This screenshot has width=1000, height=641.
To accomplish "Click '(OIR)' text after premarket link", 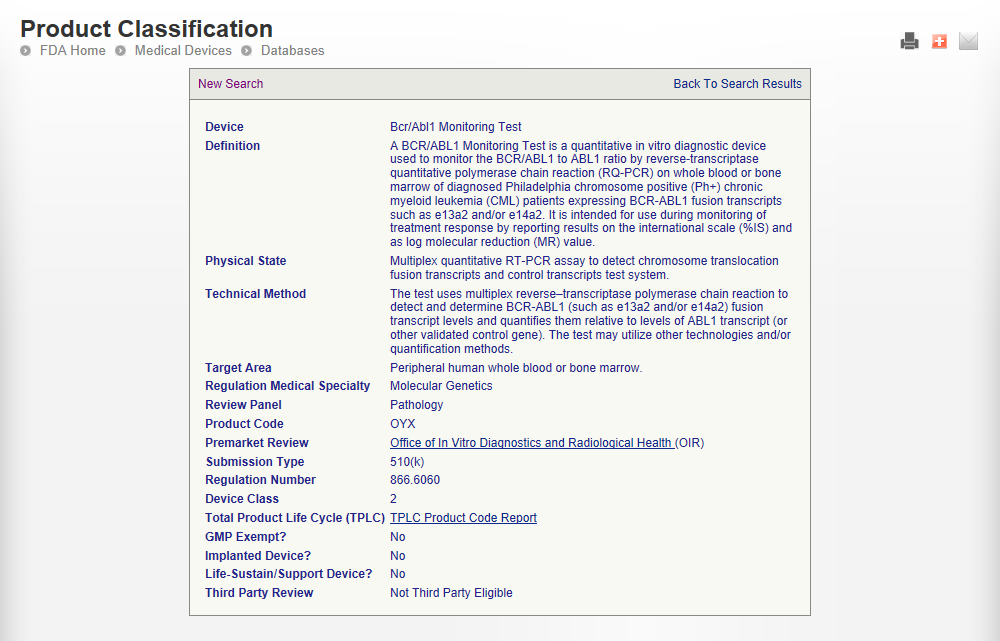I will coord(689,443).
